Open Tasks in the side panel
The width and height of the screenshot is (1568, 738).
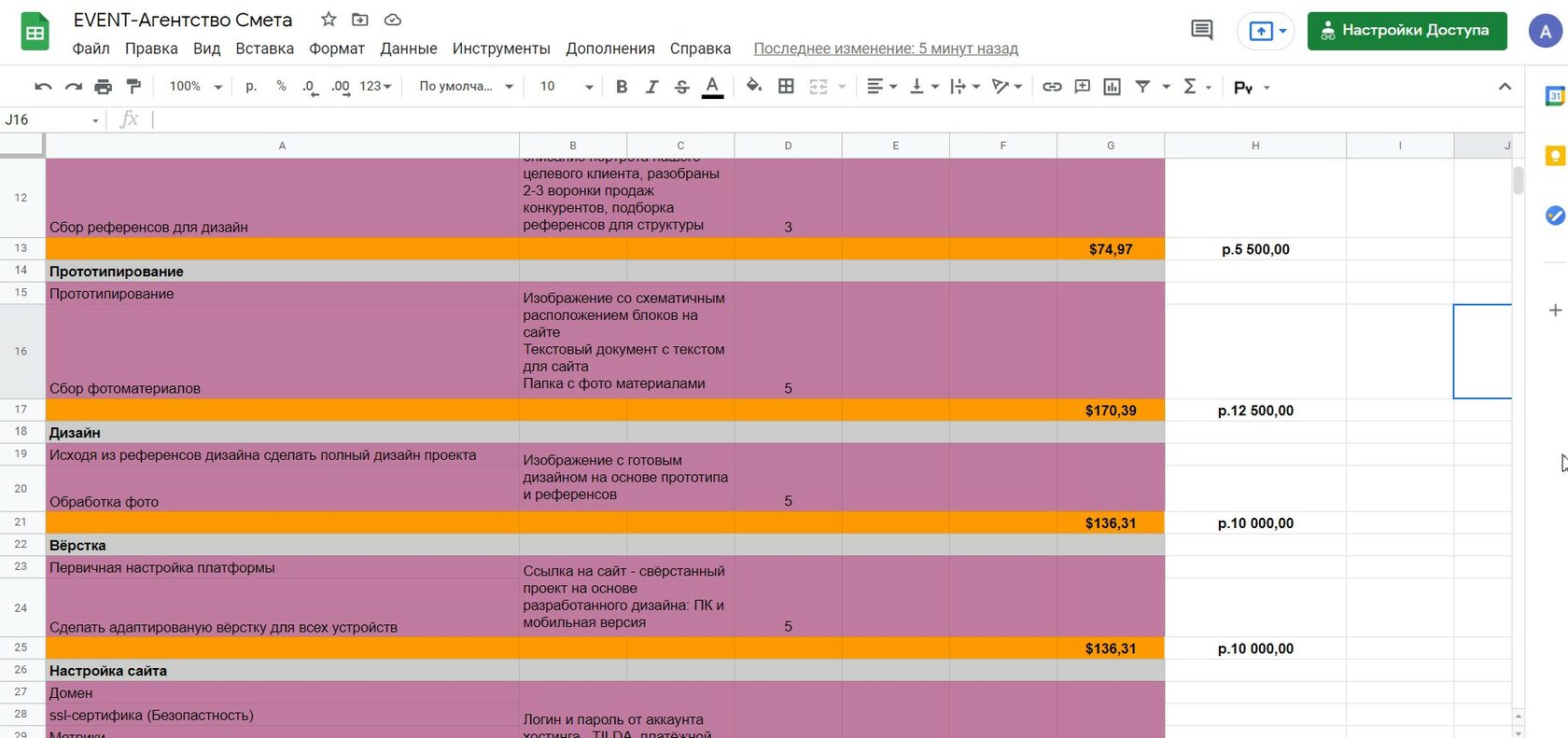click(x=1555, y=216)
